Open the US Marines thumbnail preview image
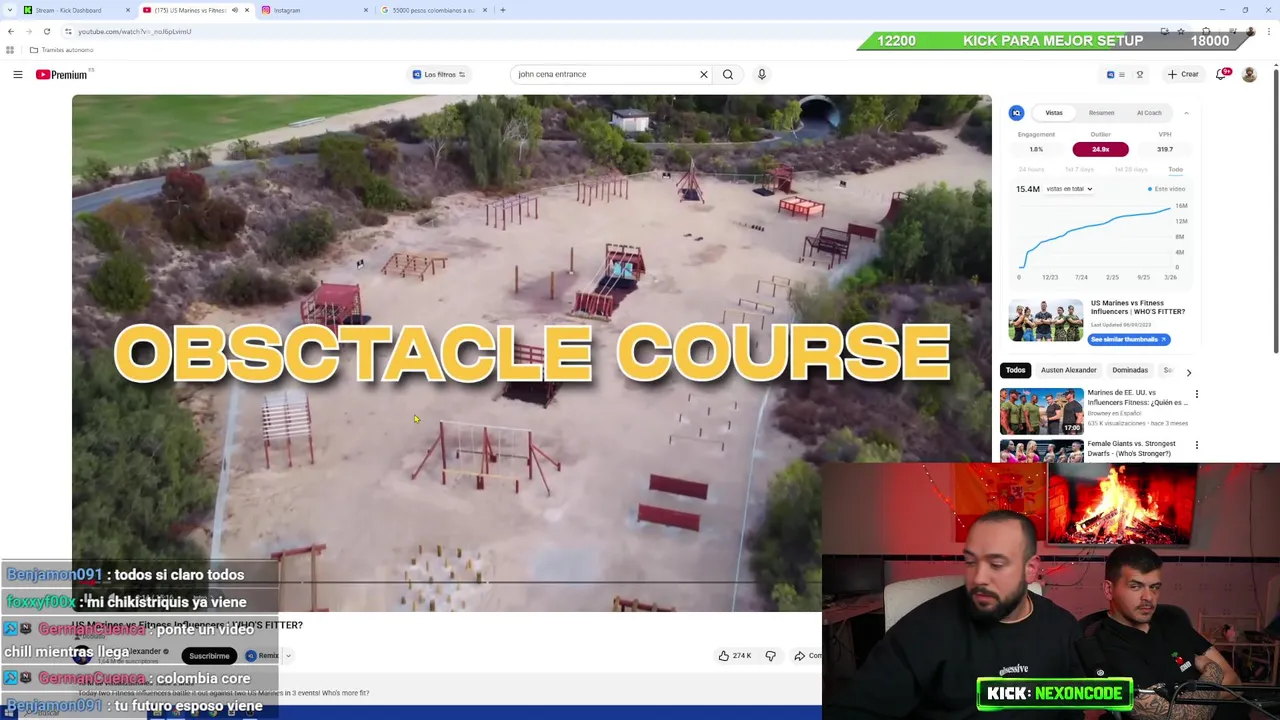 (x=1045, y=320)
